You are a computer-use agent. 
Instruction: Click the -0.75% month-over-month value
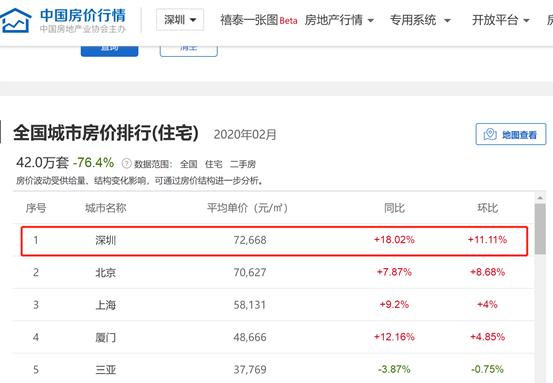(487, 370)
